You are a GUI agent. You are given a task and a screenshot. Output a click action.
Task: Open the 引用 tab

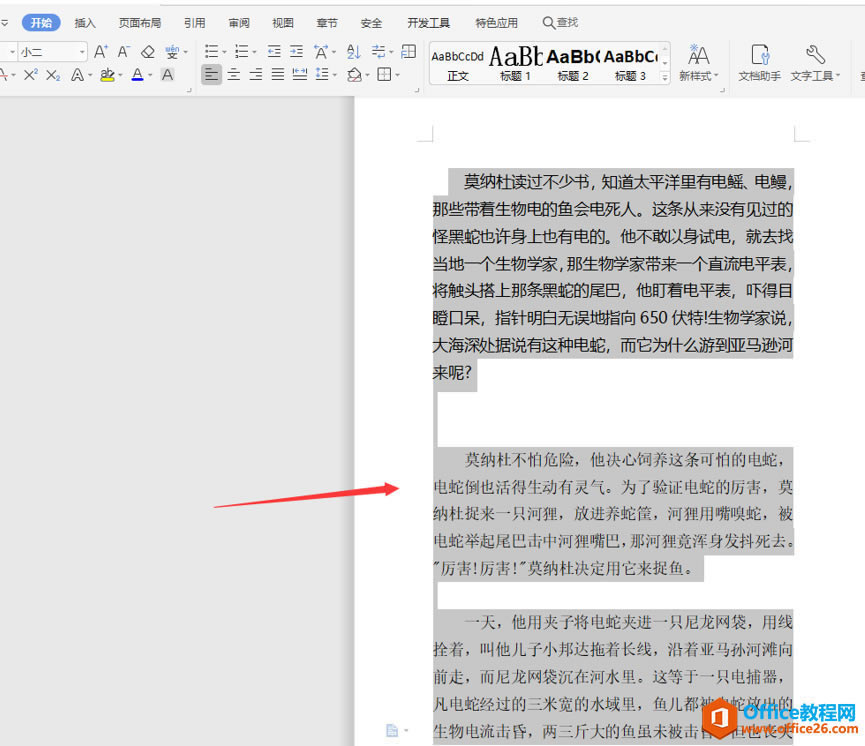pos(195,23)
